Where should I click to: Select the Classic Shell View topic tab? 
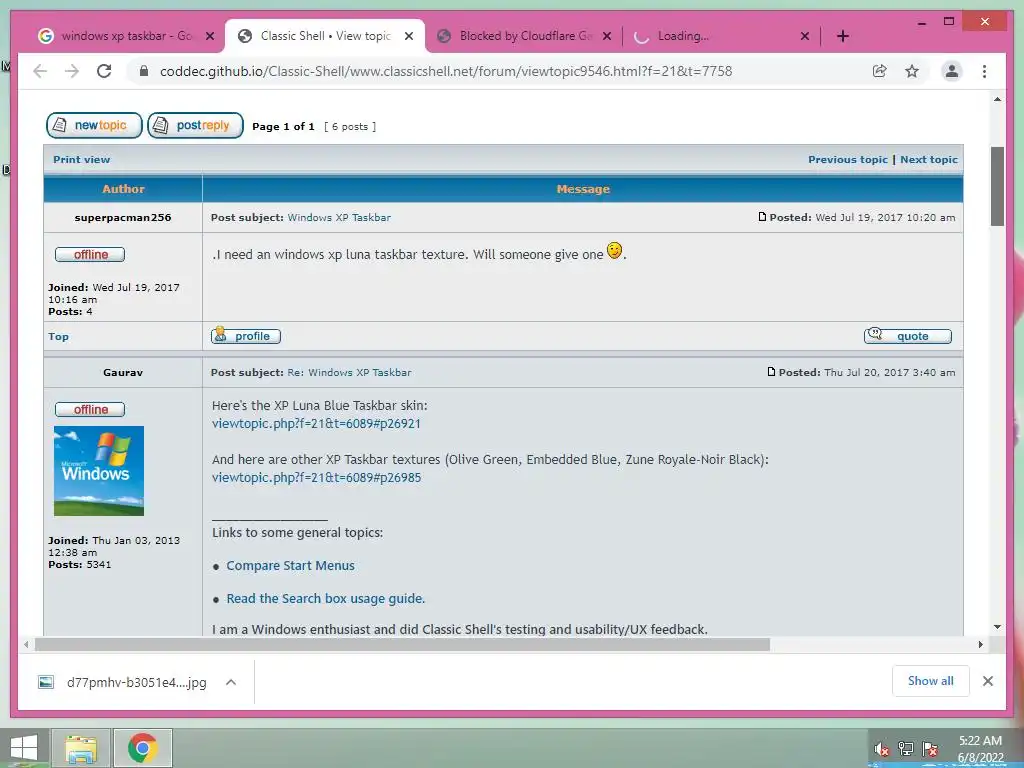tap(325, 36)
